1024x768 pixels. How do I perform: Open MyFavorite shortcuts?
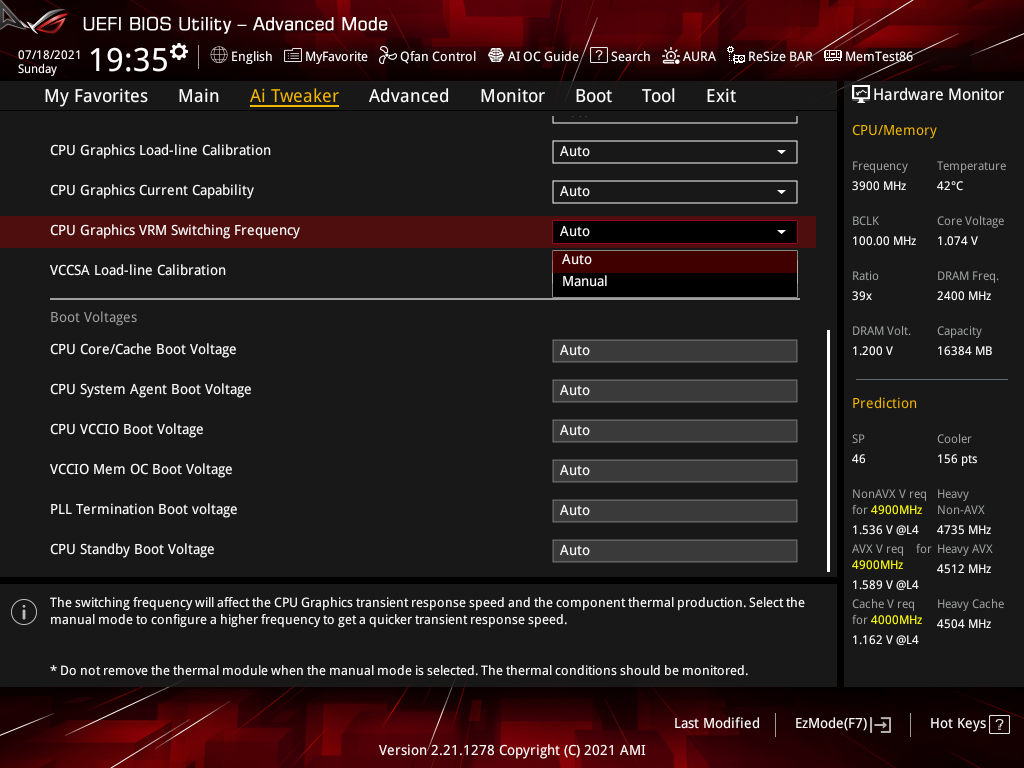coord(326,56)
